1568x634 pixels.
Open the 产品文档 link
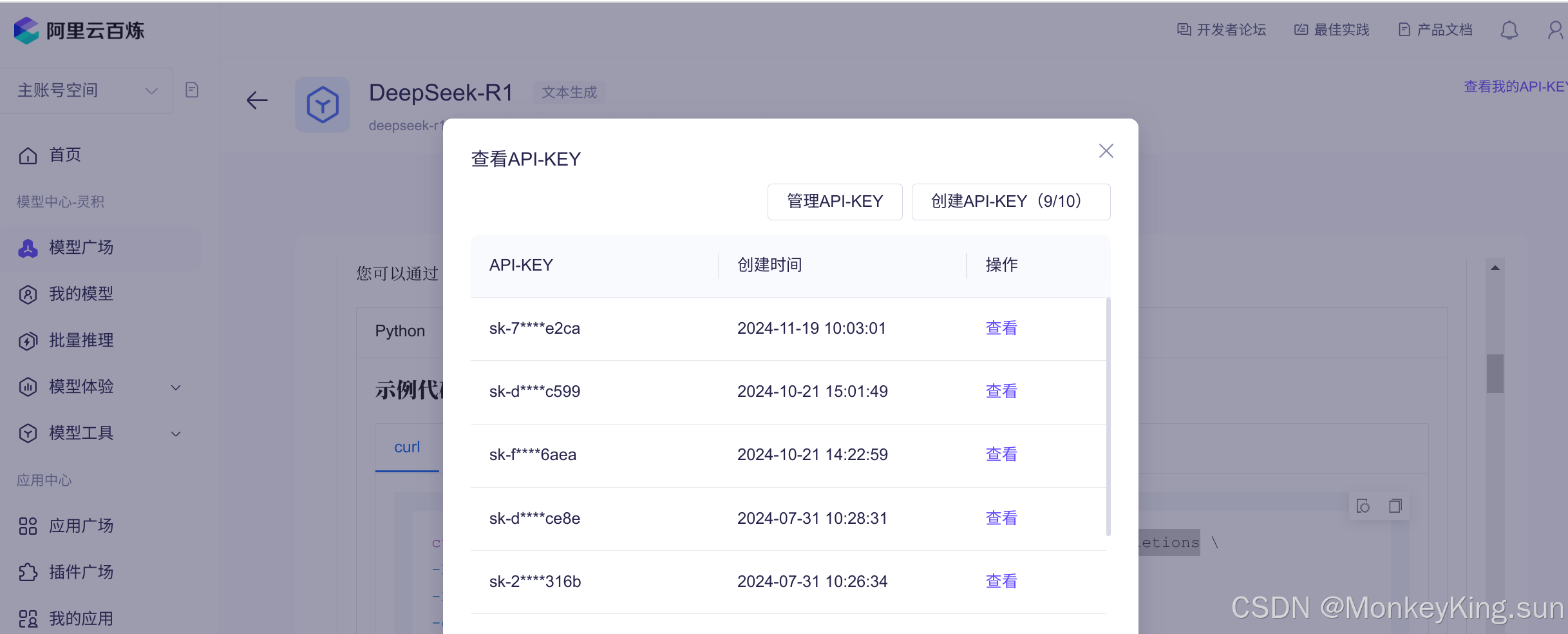1435,30
